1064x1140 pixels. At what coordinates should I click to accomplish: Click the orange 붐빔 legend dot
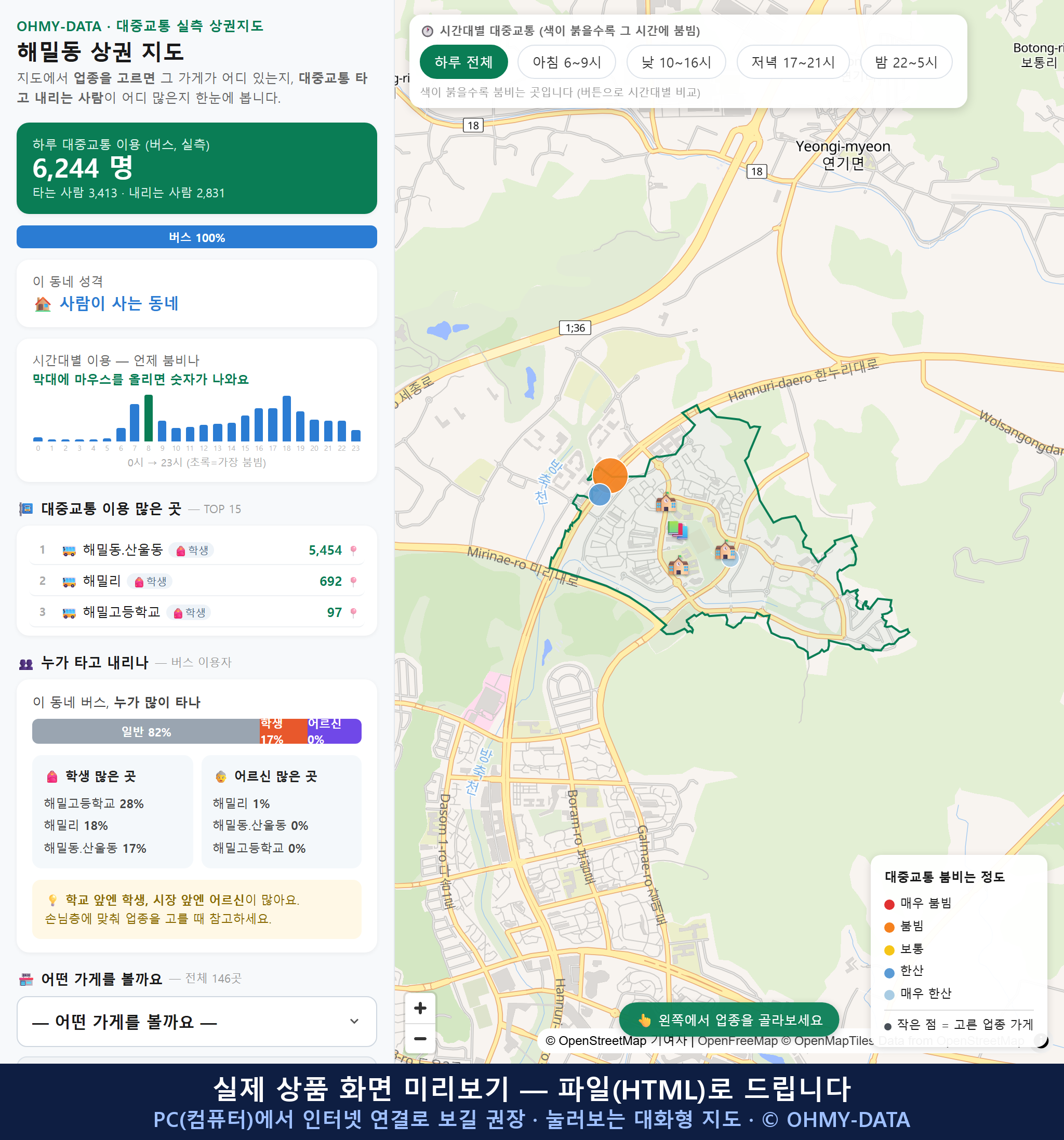click(889, 927)
